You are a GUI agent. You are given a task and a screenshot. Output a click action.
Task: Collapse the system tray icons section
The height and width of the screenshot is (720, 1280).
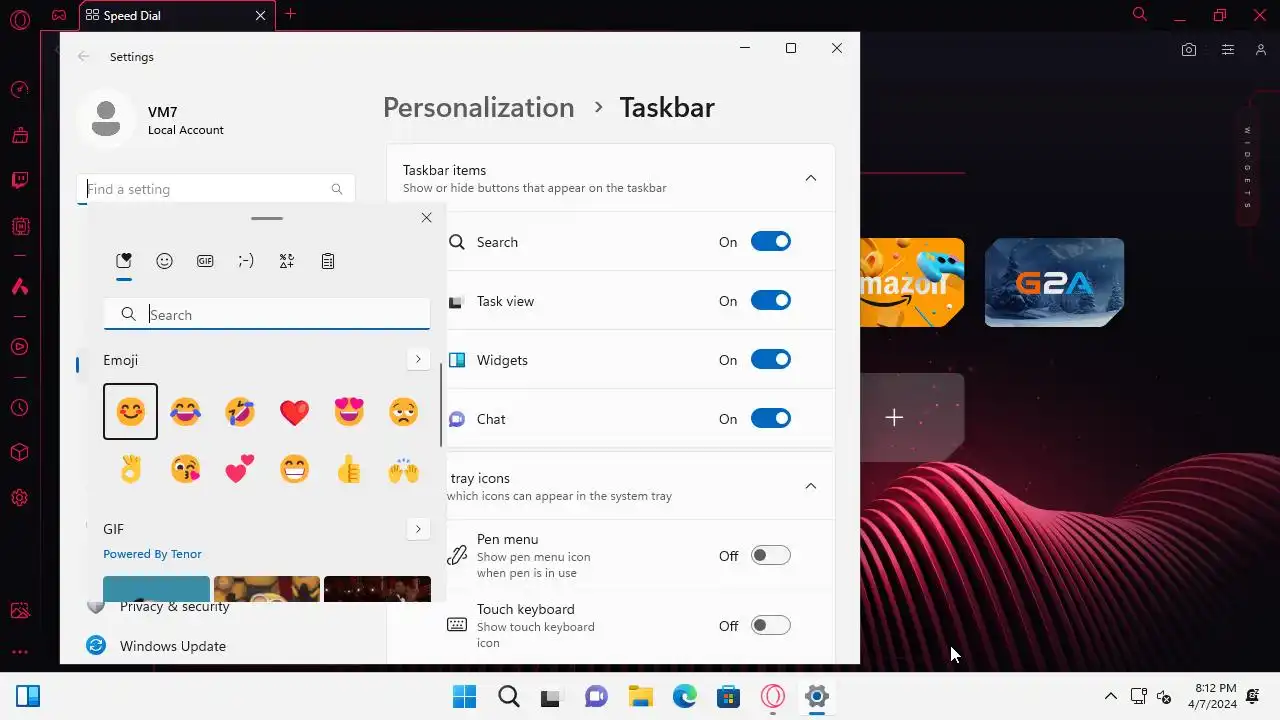tap(811, 486)
